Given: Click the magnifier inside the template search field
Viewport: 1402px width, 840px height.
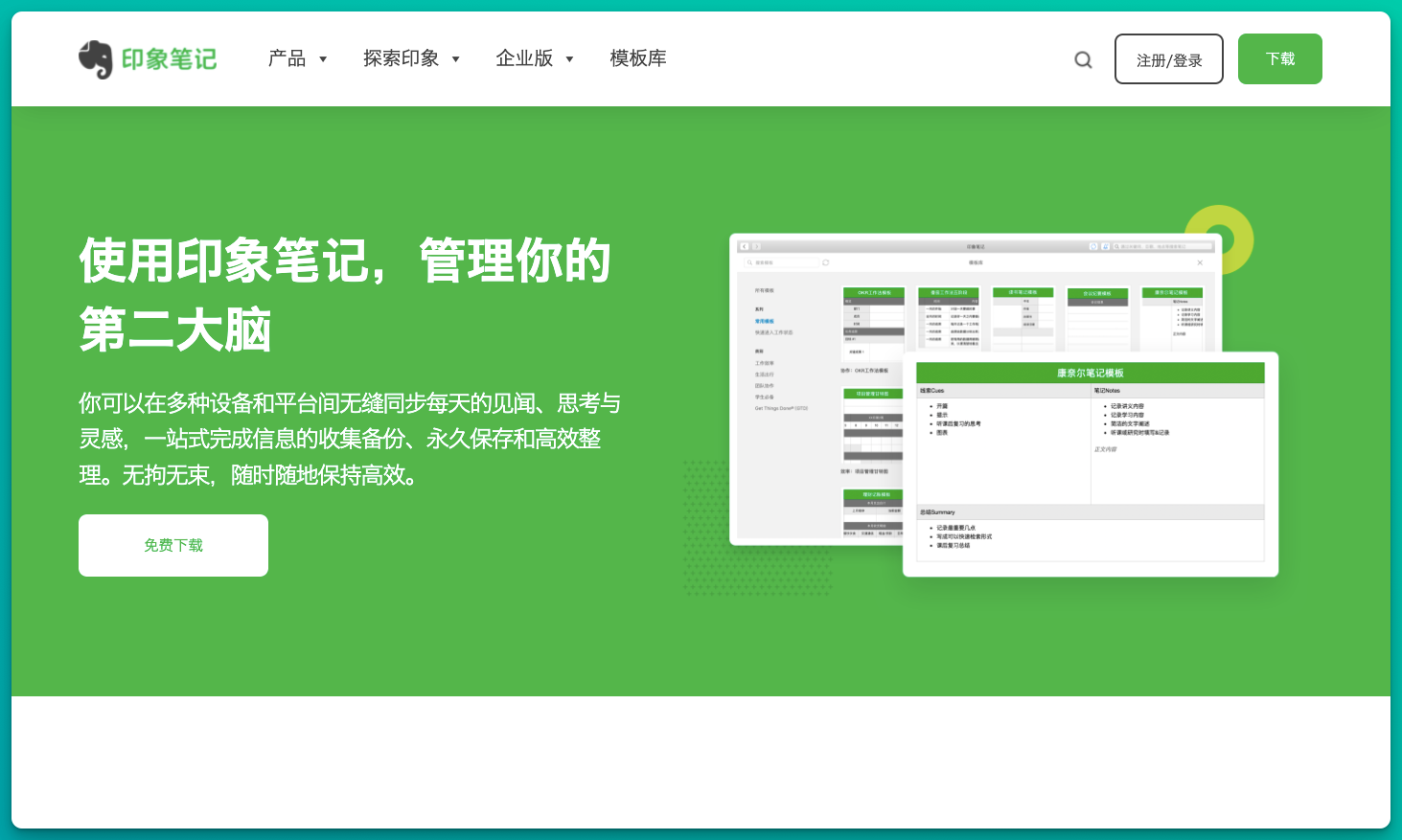Looking at the screenshot, I should click(x=748, y=261).
